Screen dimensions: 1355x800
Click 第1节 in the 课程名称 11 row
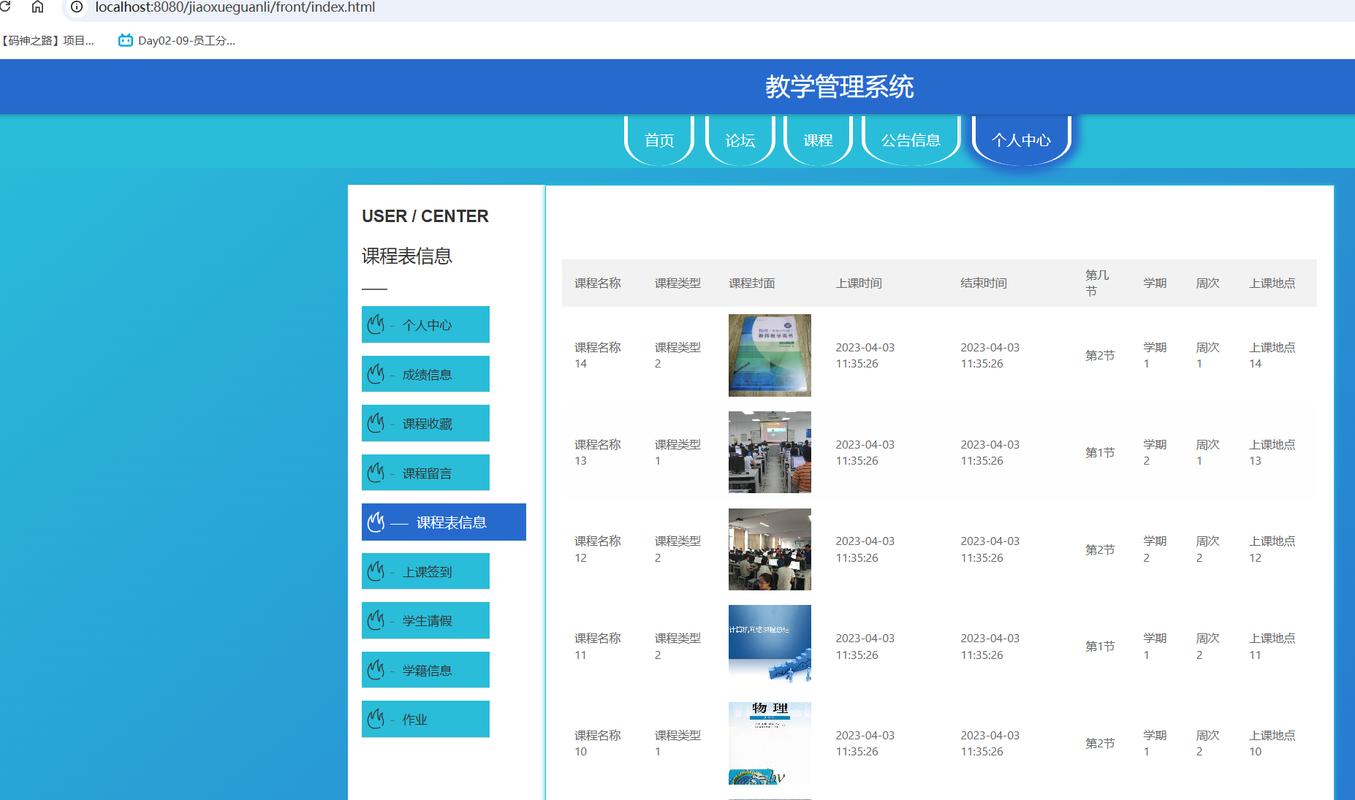point(1100,646)
